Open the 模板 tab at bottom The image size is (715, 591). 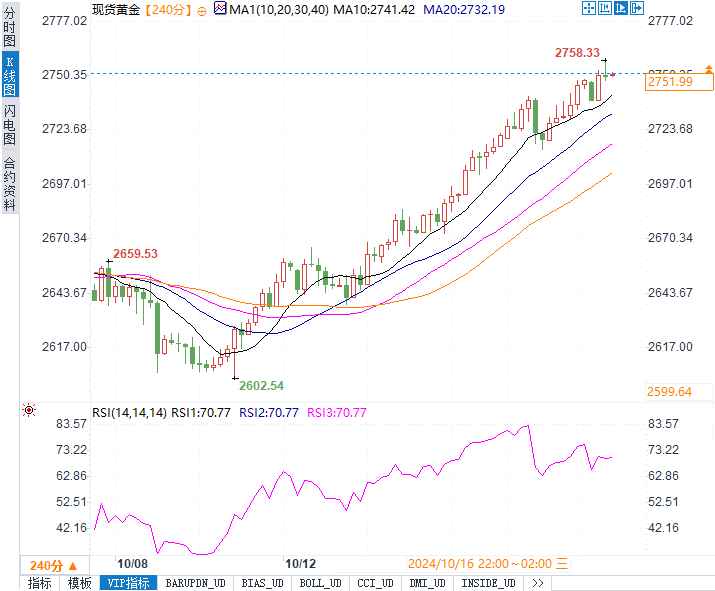tap(79, 583)
